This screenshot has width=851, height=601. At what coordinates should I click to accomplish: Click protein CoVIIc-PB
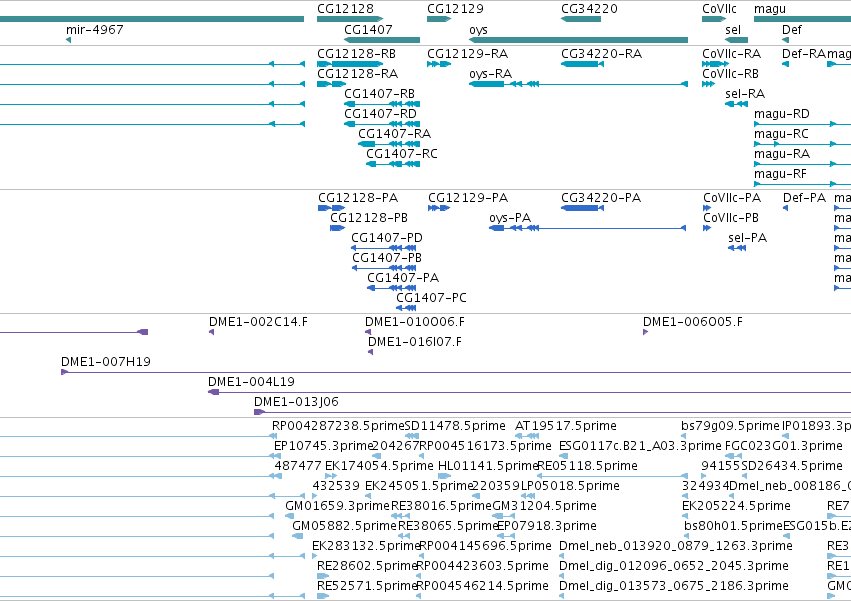click(707, 228)
